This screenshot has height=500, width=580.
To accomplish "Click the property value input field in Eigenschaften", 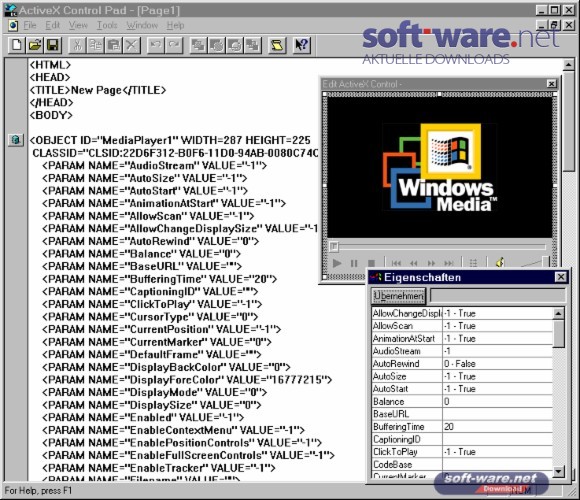I will pyautogui.click(x=498, y=296).
